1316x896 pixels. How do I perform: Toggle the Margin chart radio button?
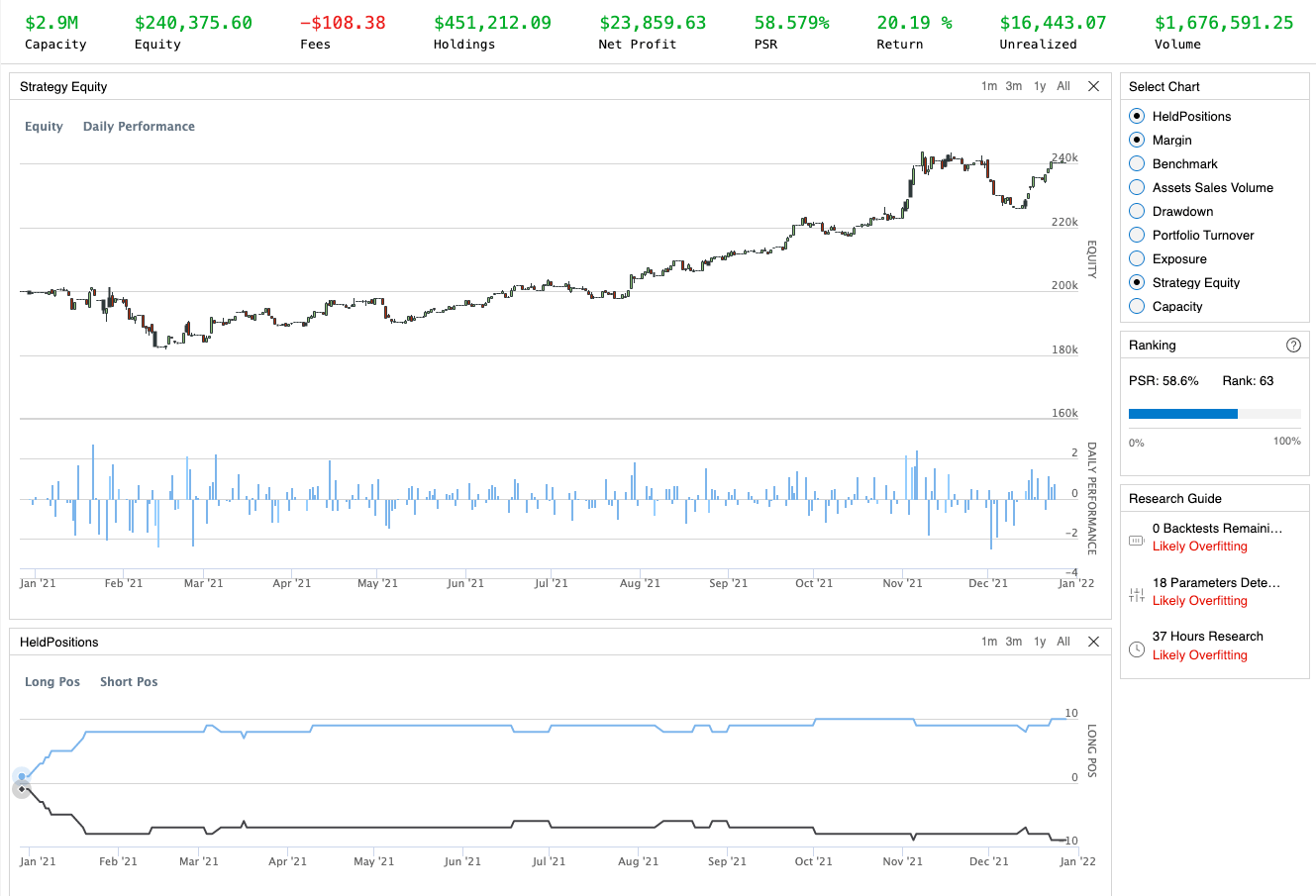[1137, 141]
